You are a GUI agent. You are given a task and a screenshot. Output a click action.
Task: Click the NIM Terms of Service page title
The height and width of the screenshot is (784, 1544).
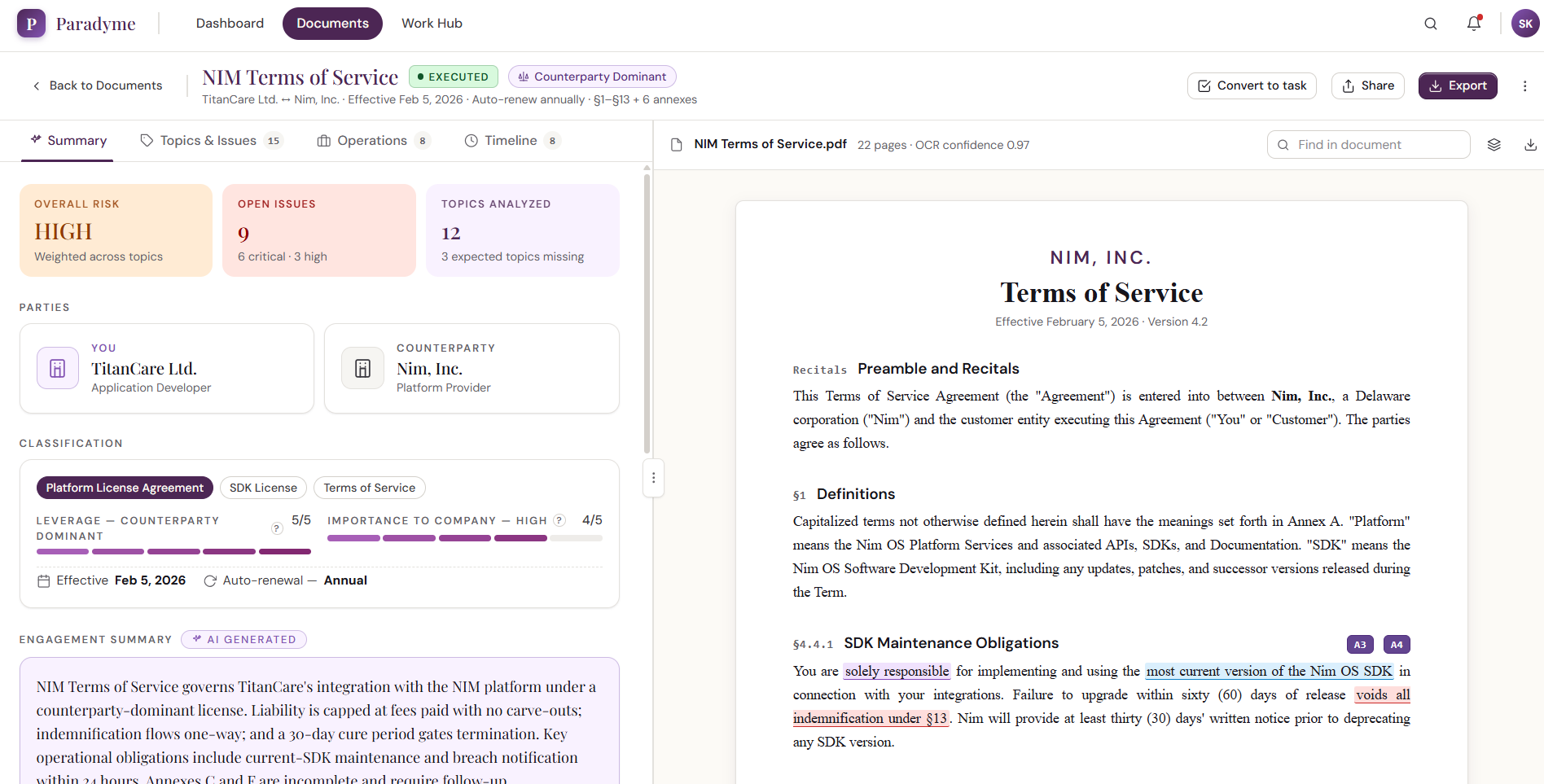pos(300,77)
